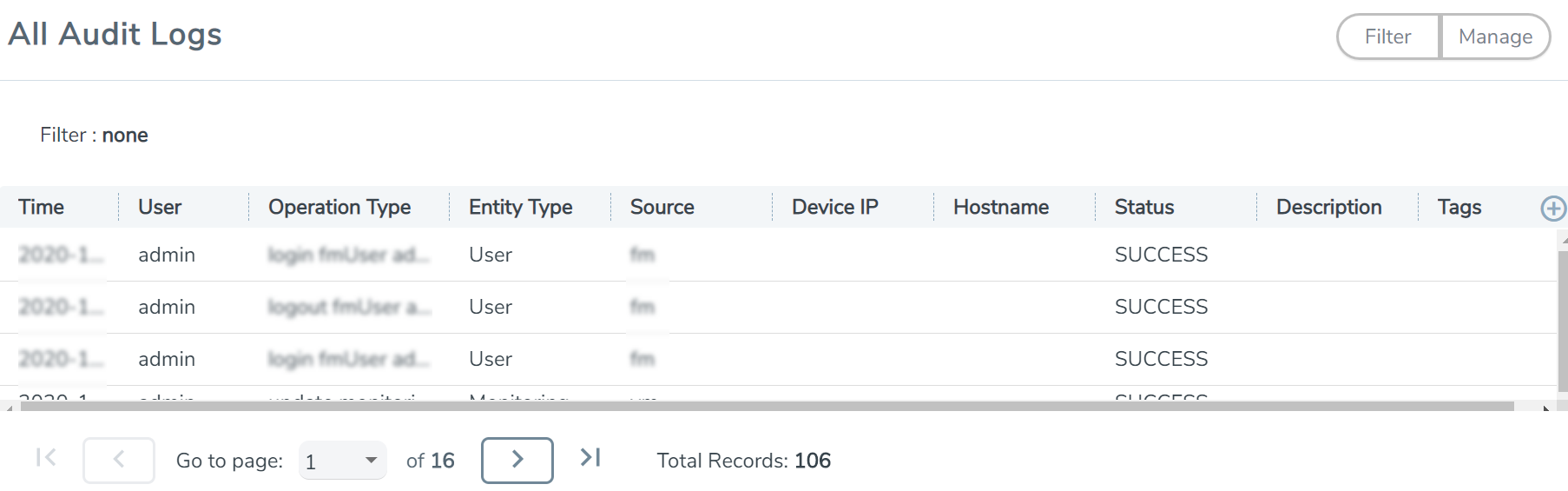Sort by Operation Type column header

[339, 208]
